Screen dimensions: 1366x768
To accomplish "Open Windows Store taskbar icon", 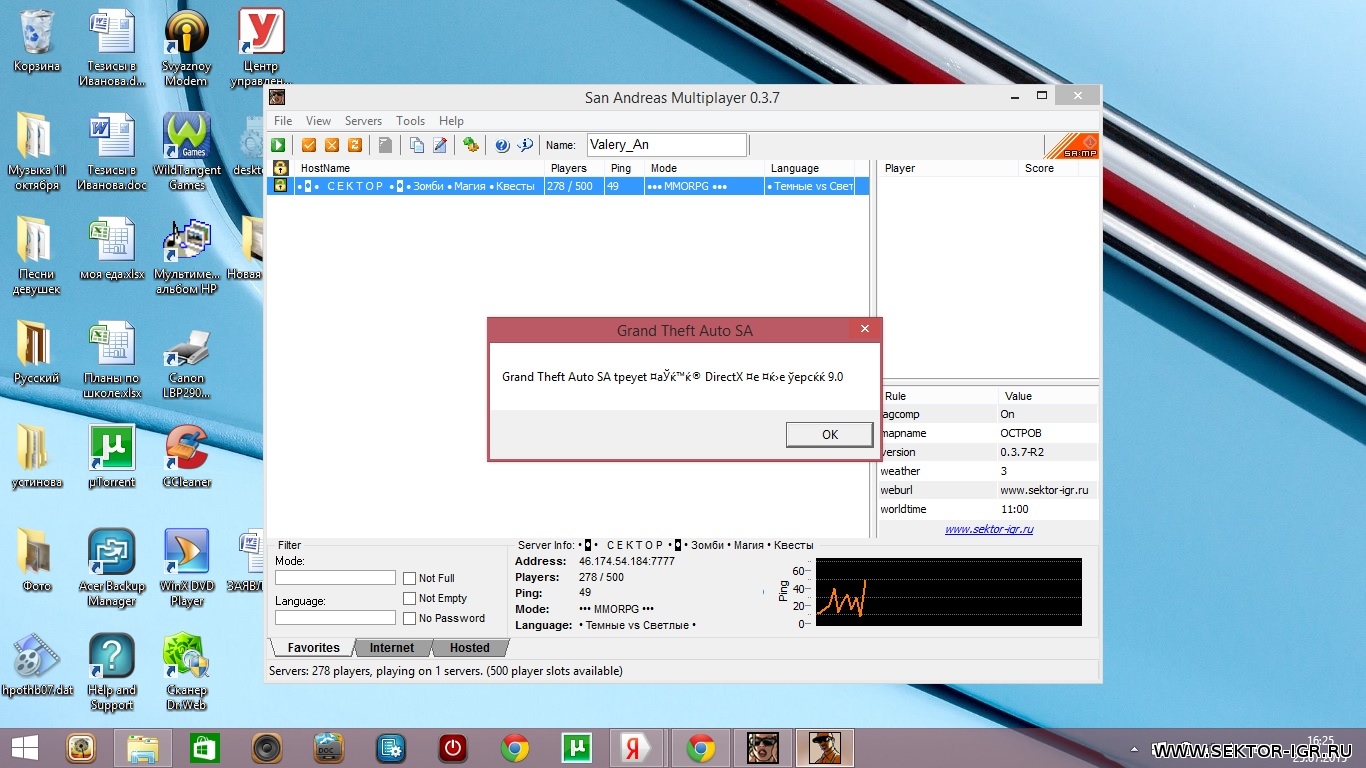I will [205, 748].
